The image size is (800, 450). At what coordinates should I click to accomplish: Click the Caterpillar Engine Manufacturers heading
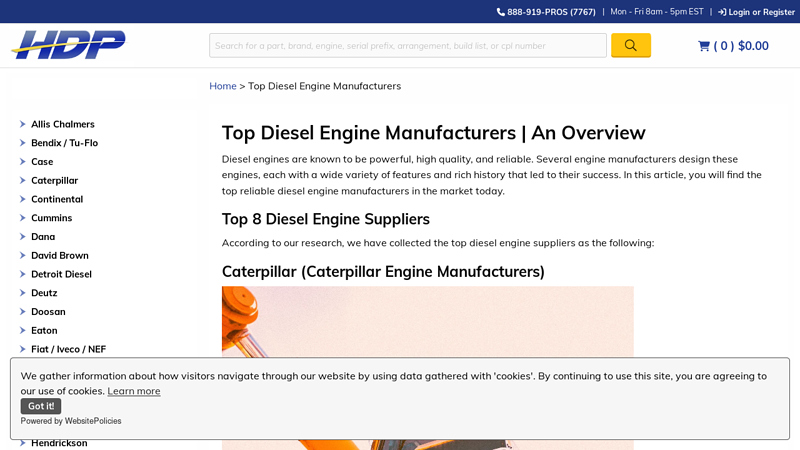click(383, 271)
